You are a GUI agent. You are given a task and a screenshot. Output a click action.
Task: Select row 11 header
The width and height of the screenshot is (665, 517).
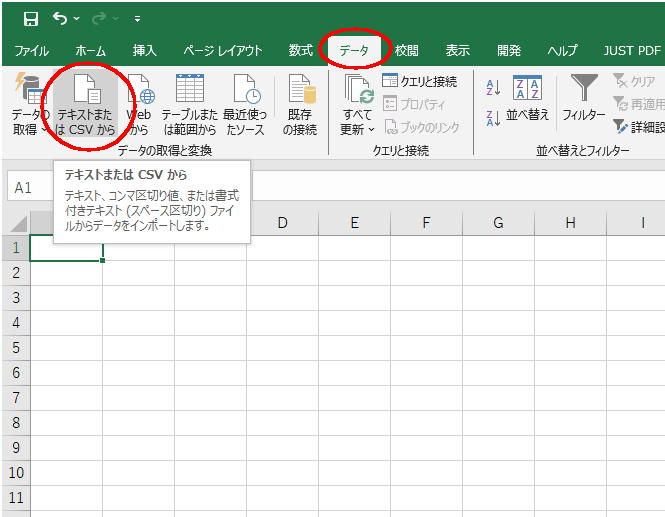(x=16, y=498)
